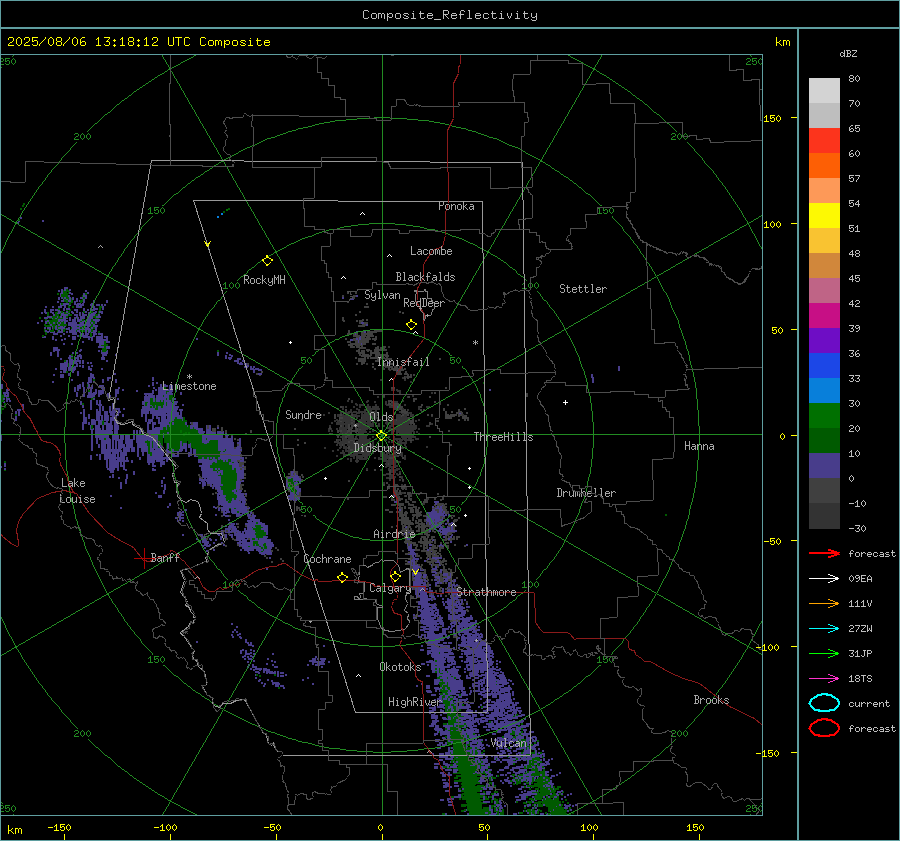Click the Cochrane city label
The width and height of the screenshot is (900, 841).
327,559
